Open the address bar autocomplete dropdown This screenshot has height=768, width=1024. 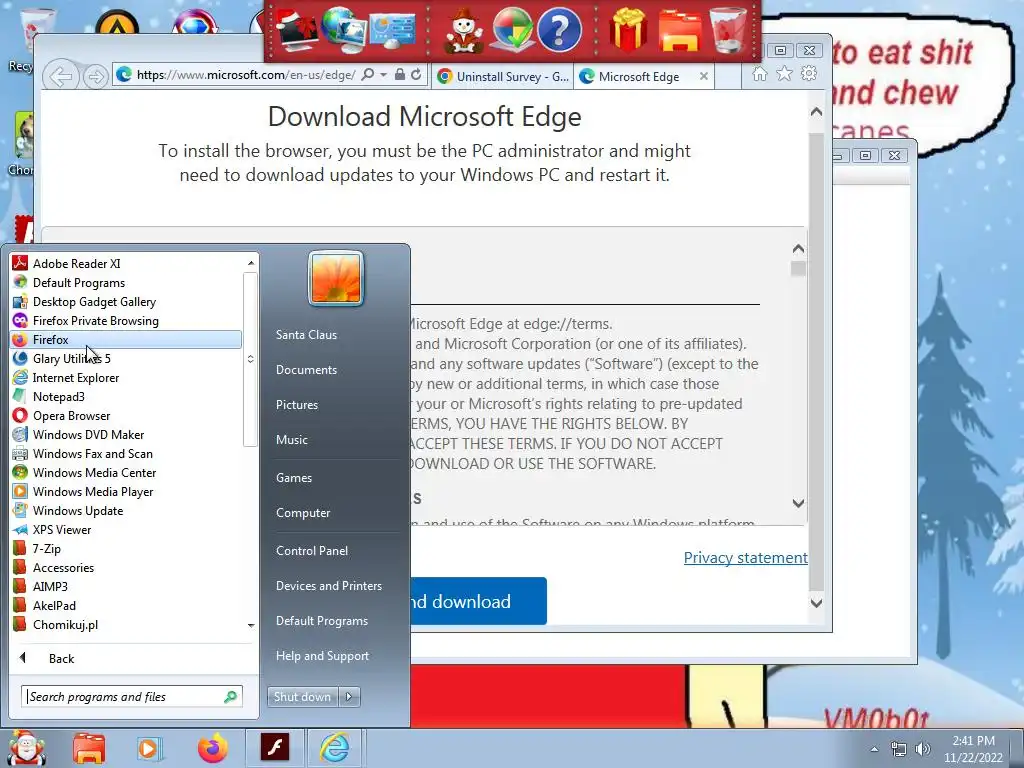(383, 75)
